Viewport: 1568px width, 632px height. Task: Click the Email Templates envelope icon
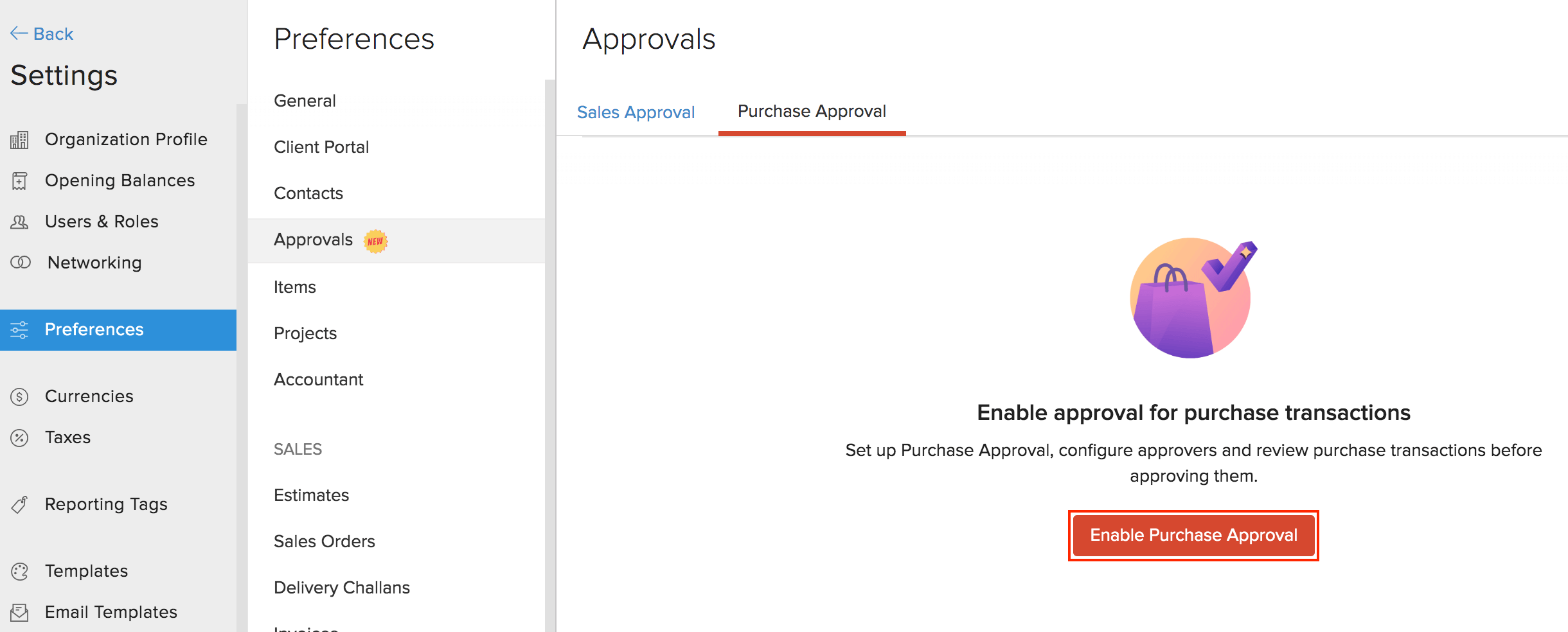(x=19, y=613)
